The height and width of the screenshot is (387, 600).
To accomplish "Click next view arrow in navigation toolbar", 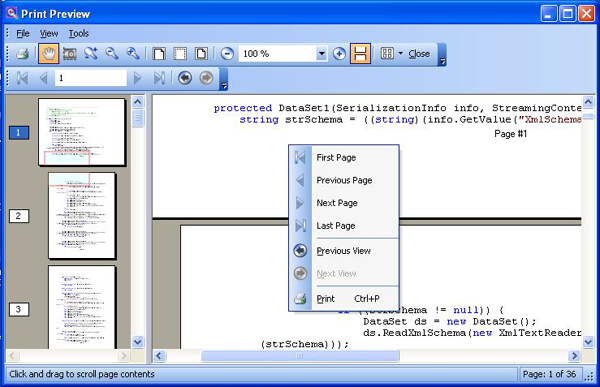I will point(206,78).
